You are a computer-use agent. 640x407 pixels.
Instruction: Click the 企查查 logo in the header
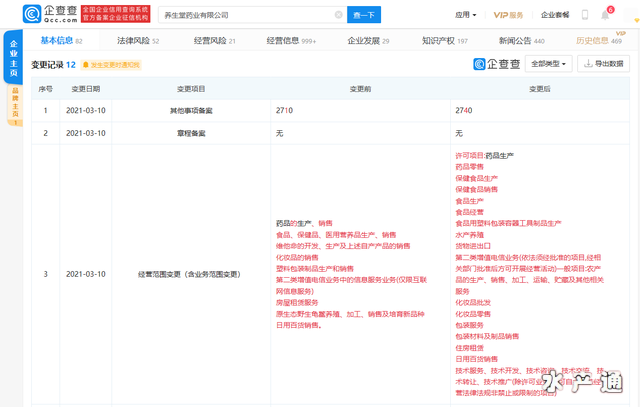tap(50, 14)
